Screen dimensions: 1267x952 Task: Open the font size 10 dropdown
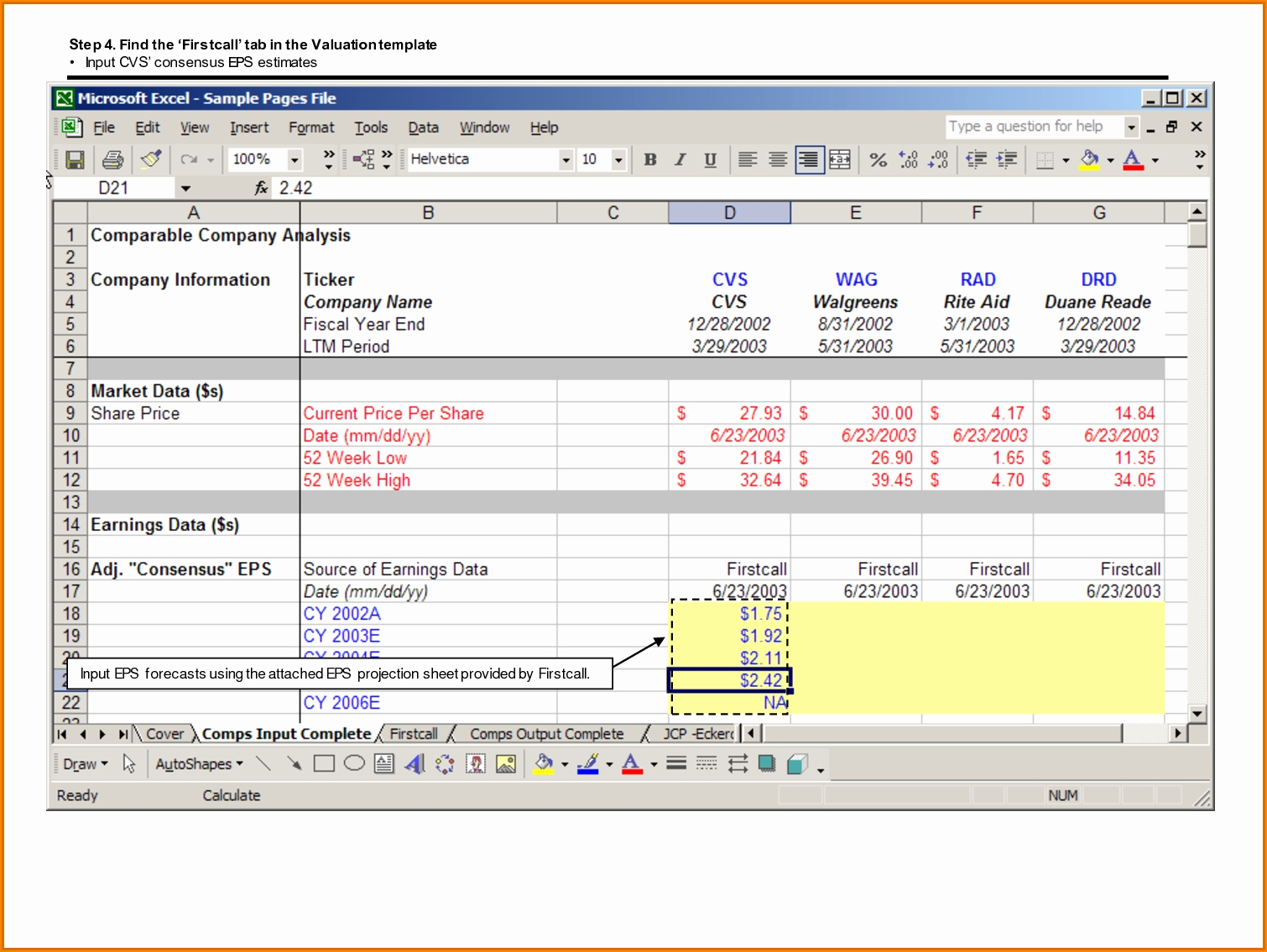click(618, 159)
